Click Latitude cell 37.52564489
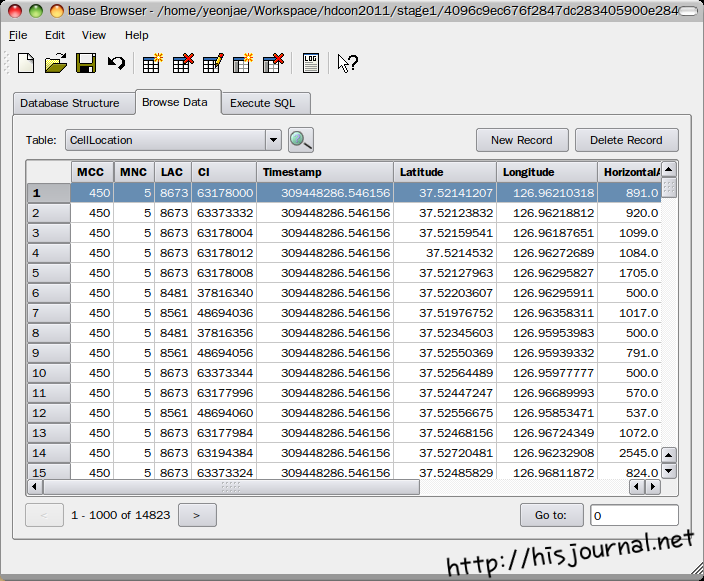The width and height of the screenshot is (704, 581). click(445, 373)
